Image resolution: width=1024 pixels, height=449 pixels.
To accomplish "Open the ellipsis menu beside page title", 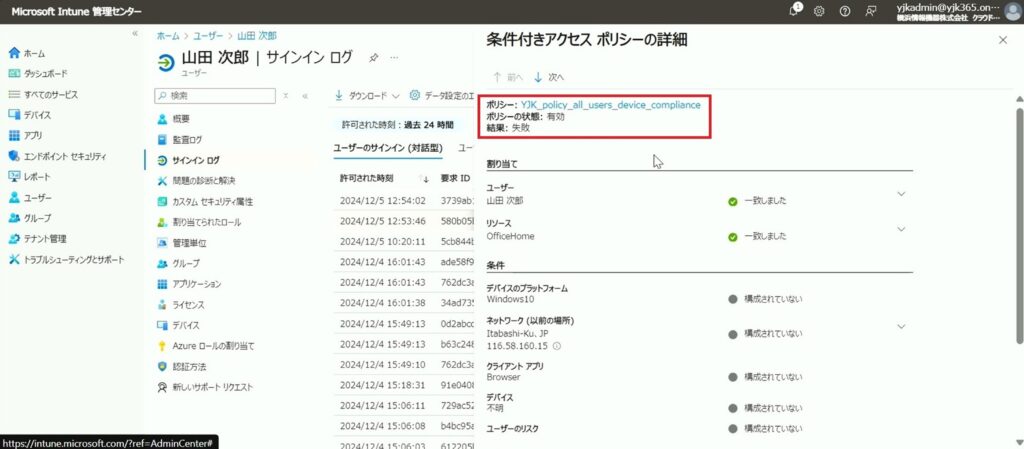I will pyautogui.click(x=394, y=58).
